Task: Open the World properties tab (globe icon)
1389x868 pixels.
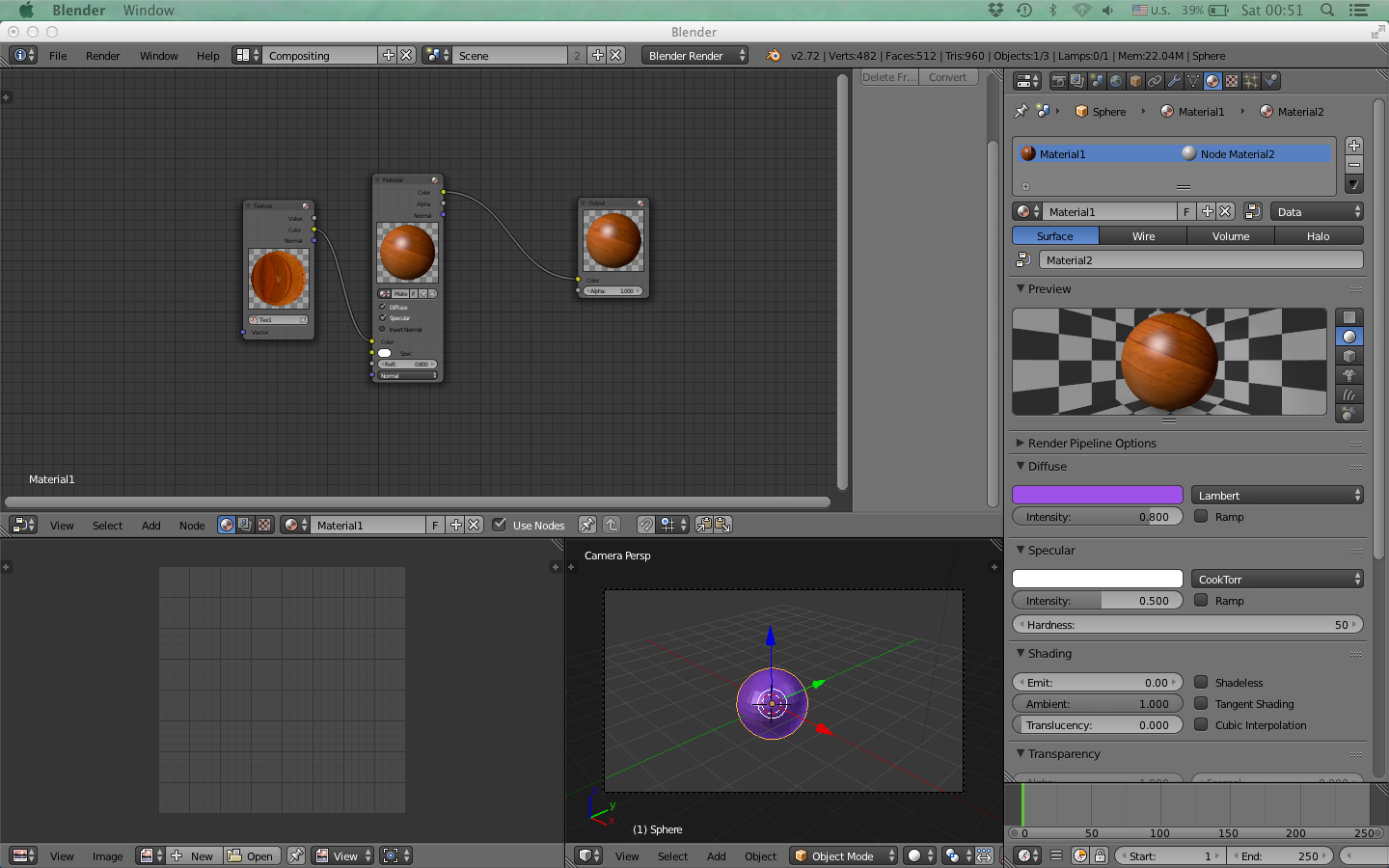Action: (1116, 81)
